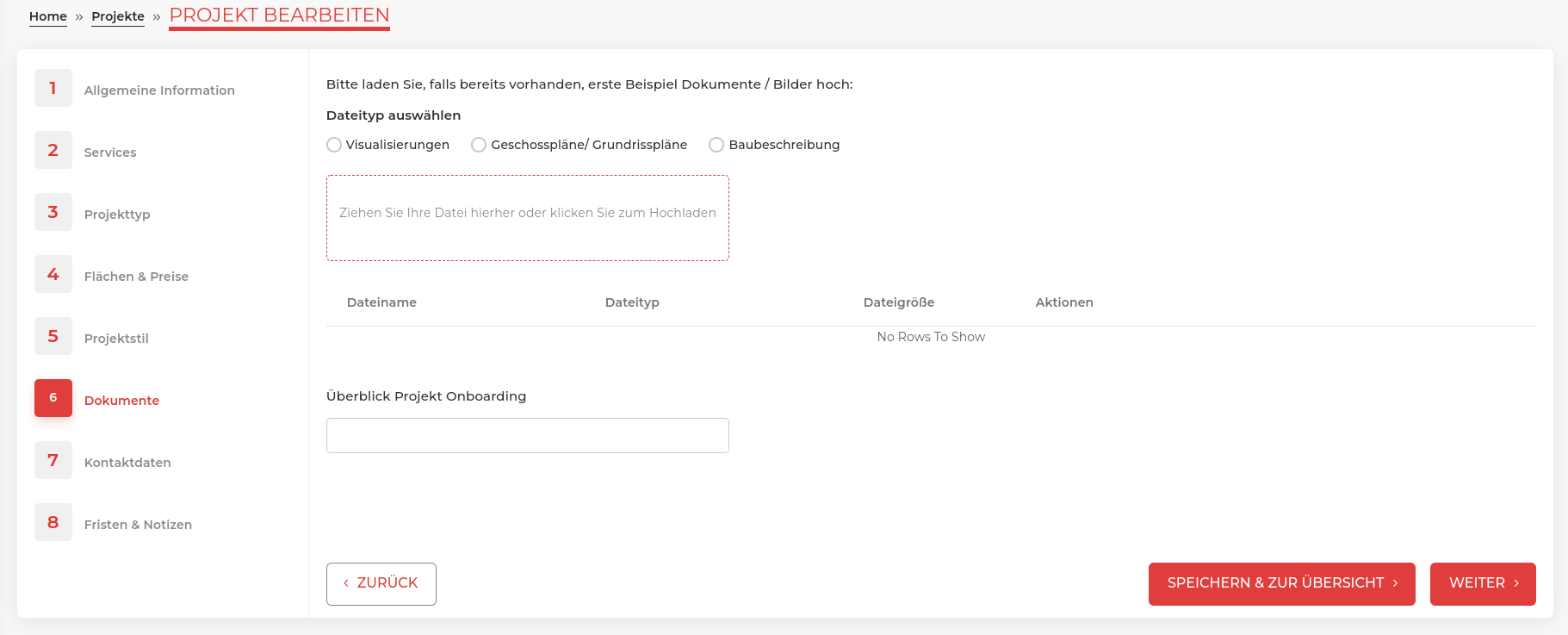
Task: Click step 8 number badge
Action: (x=53, y=522)
